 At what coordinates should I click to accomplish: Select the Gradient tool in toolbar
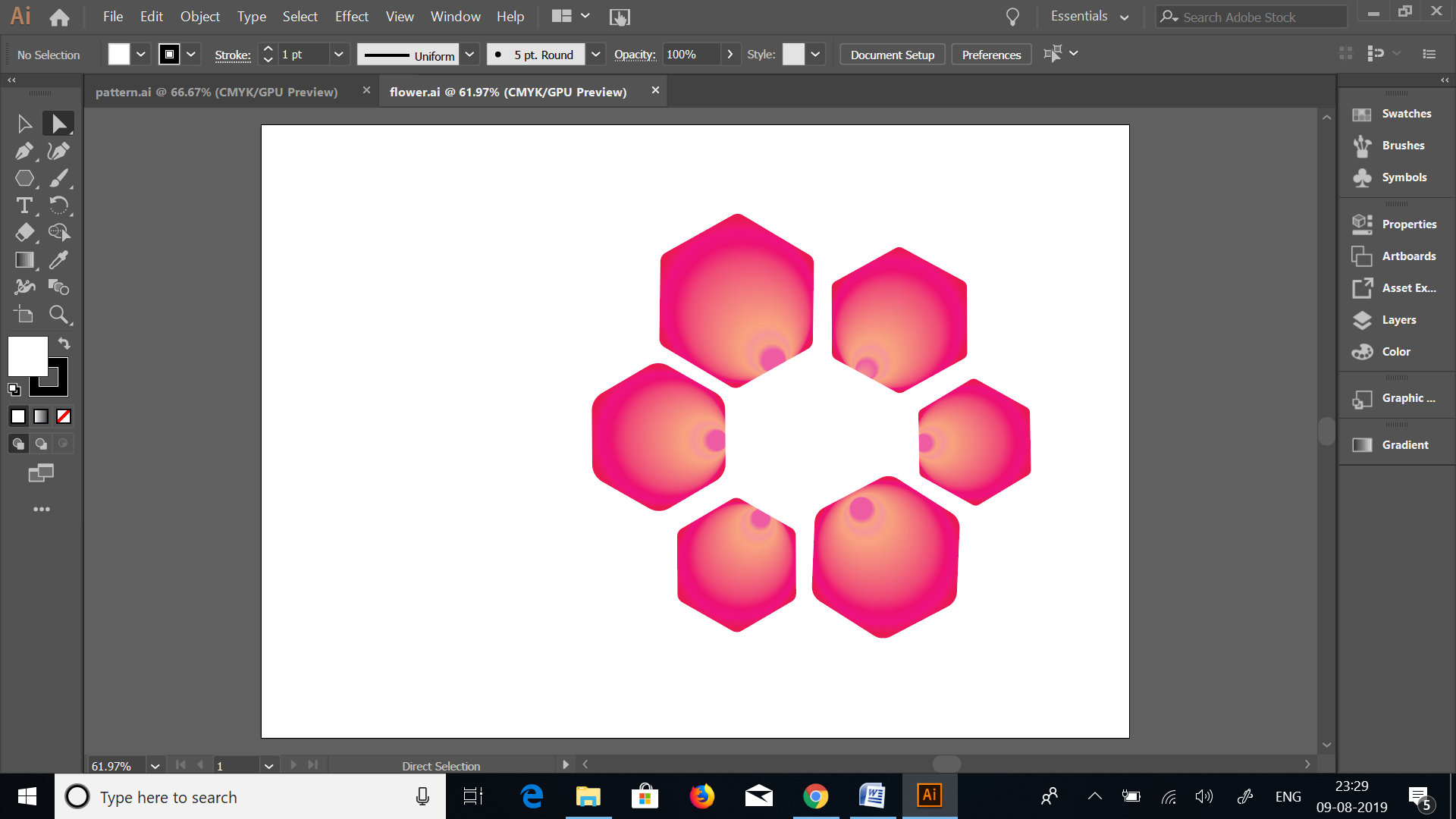pyautogui.click(x=24, y=260)
